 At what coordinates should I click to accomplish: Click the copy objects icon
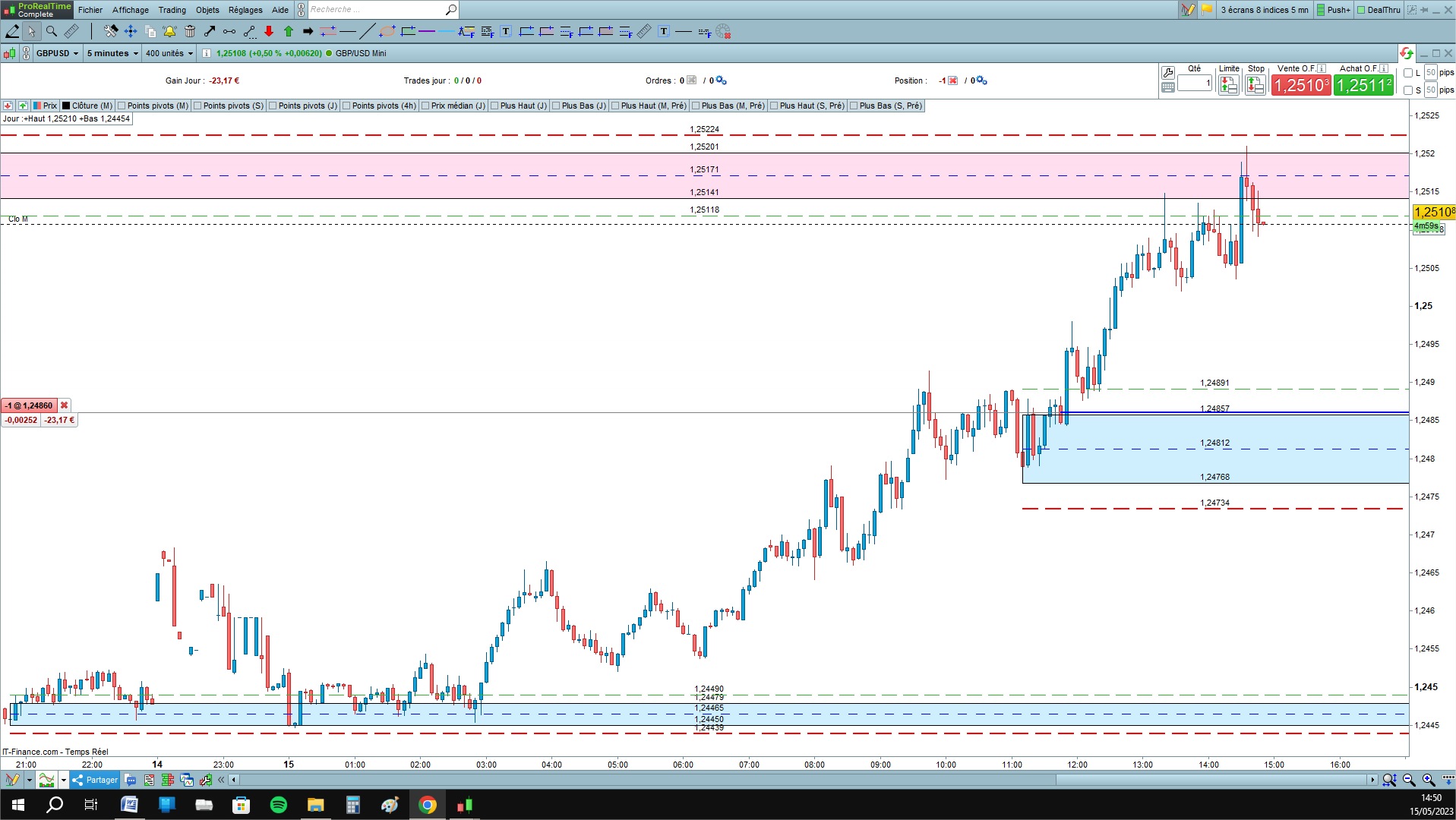[150, 31]
